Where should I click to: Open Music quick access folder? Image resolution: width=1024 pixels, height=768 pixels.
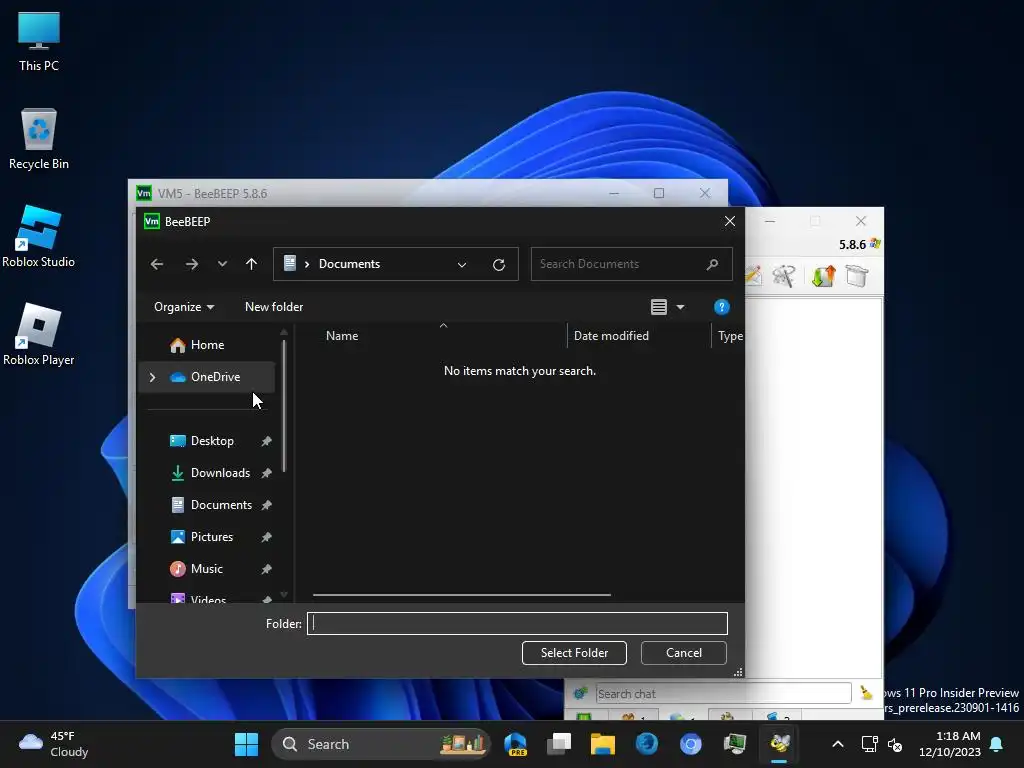(208, 569)
